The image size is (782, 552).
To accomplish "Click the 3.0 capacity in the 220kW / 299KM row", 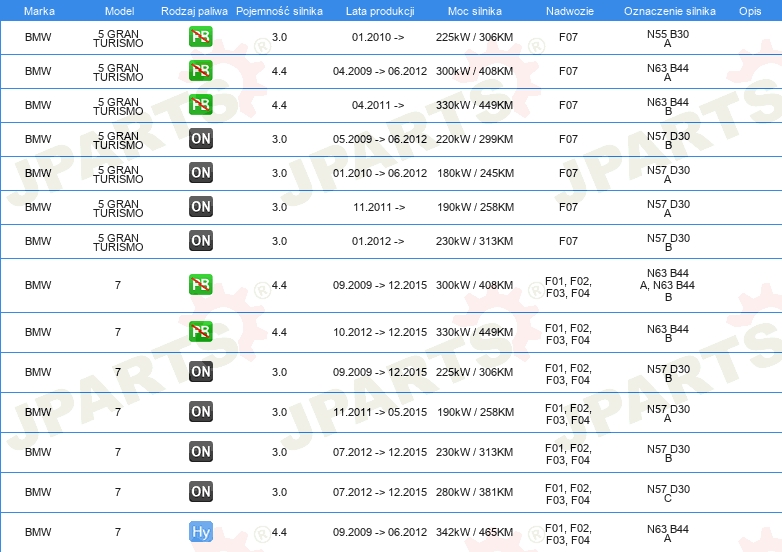I will pyautogui.click(x=279, y=139).
